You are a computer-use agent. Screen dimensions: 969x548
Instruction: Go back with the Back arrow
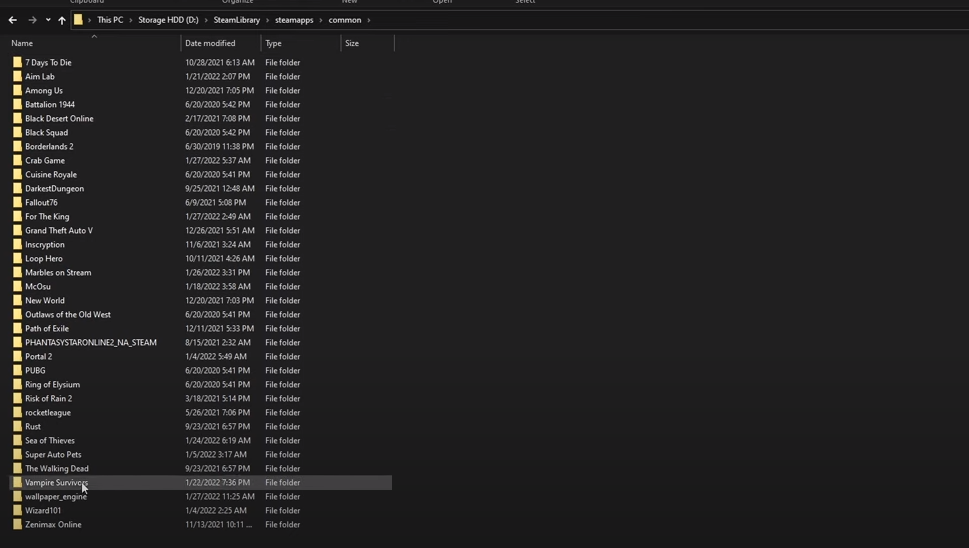click(x=12, y=20)
